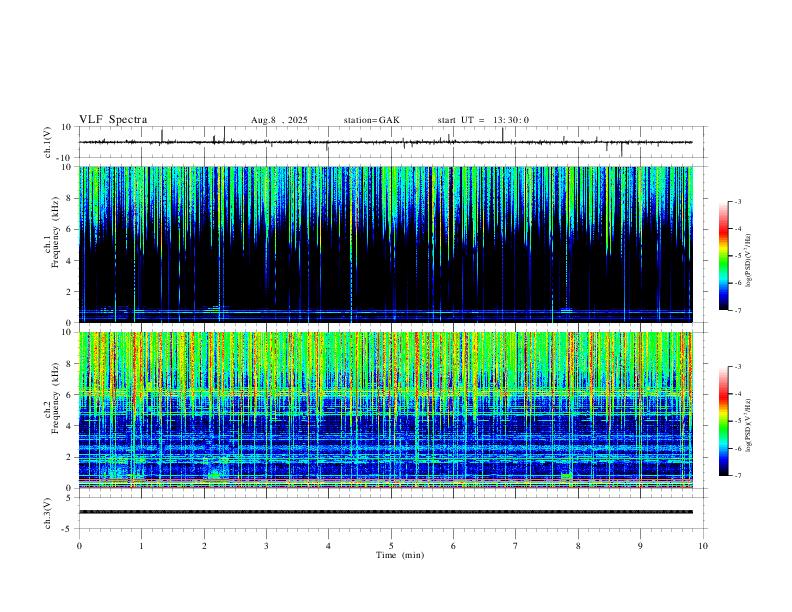
Task: Click the '-3' label on the ch.1 color bar
Action: tap(737, 201)
